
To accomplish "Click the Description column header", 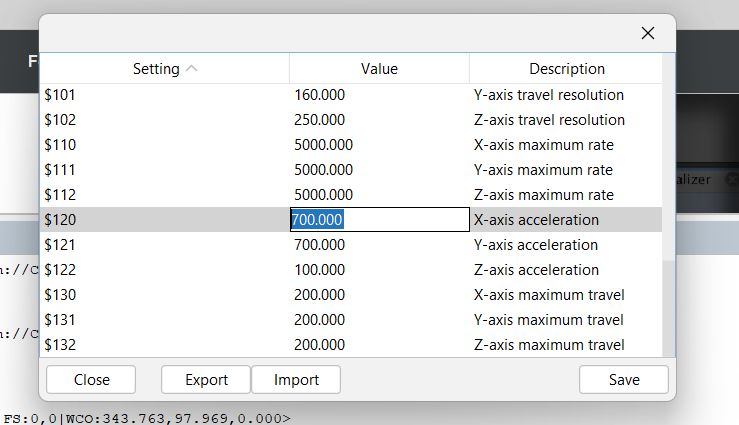I will tap(566, 69).
